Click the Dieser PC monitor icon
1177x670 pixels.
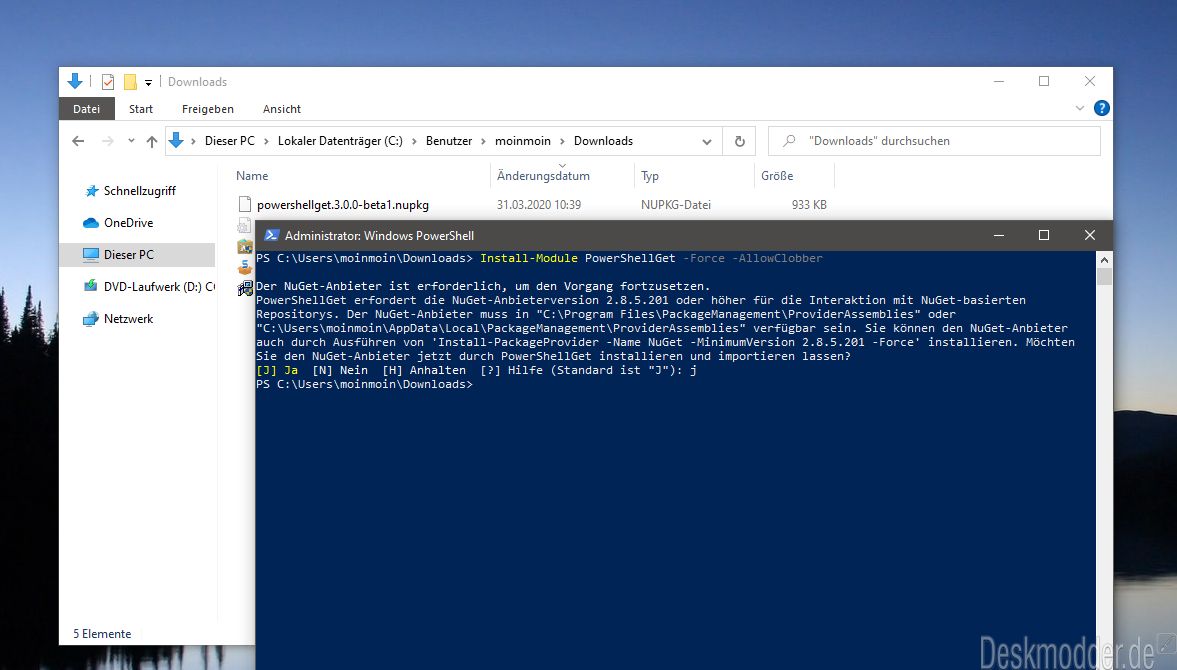(x=91, y=255)
